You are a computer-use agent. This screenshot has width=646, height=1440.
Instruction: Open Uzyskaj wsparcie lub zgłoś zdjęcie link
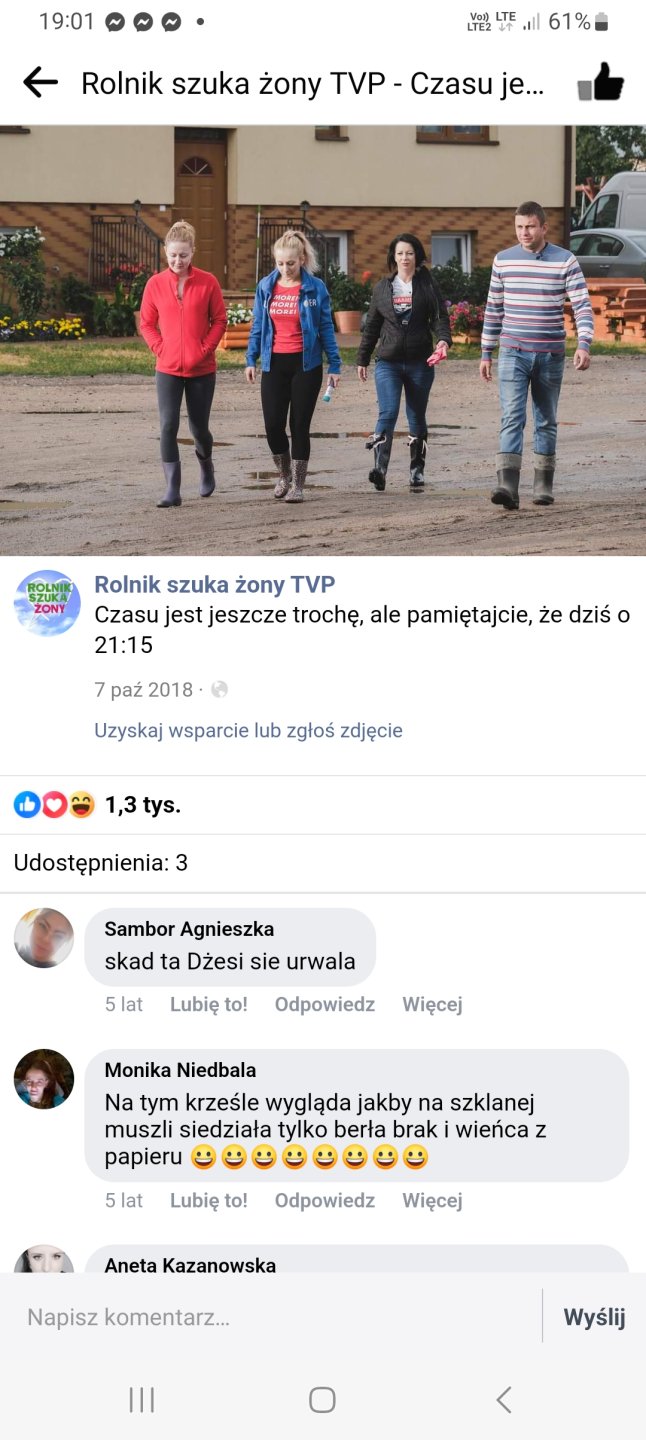point(248,731)
